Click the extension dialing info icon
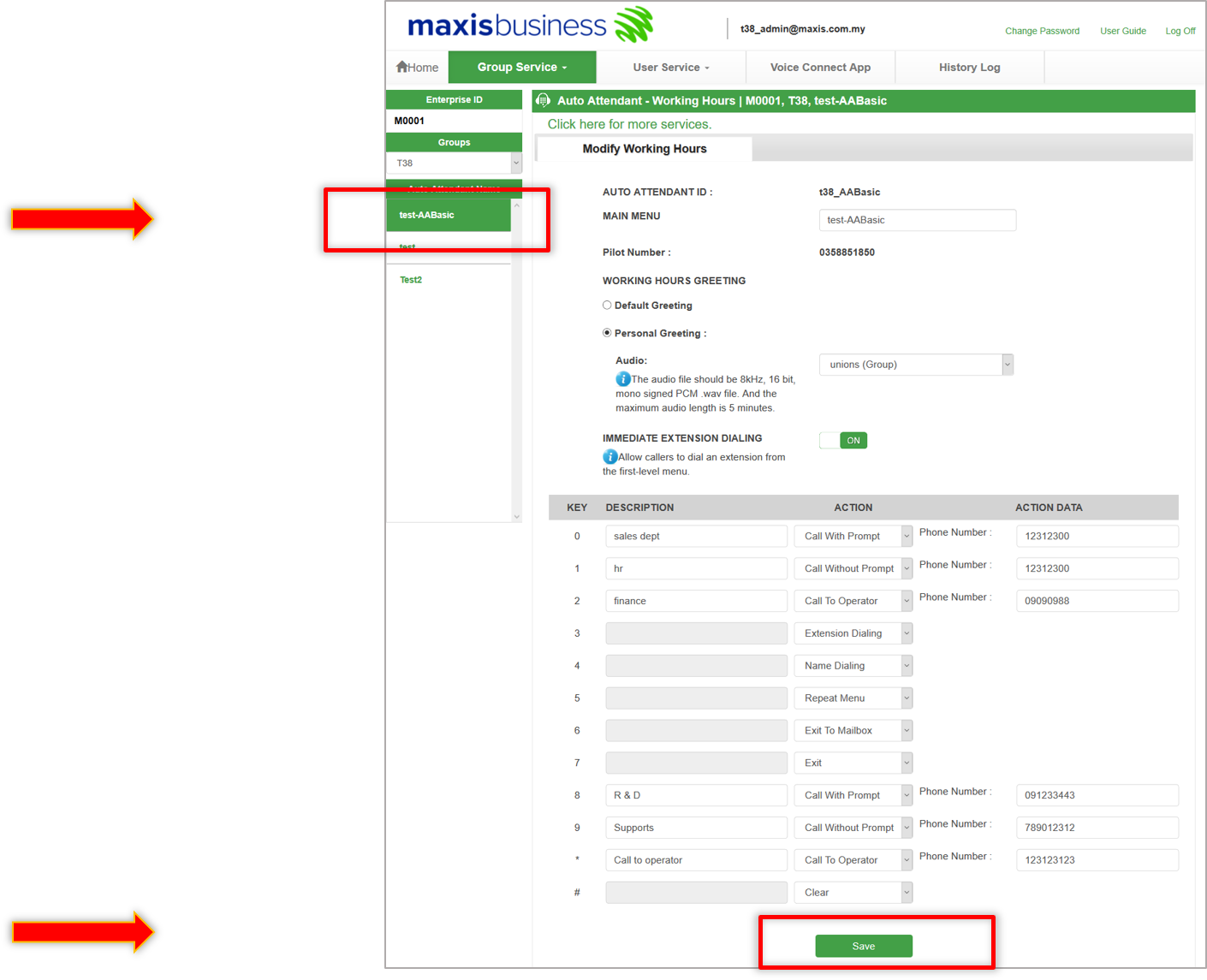This screenshot has width=1207, height=980. (x=609, y=457)
